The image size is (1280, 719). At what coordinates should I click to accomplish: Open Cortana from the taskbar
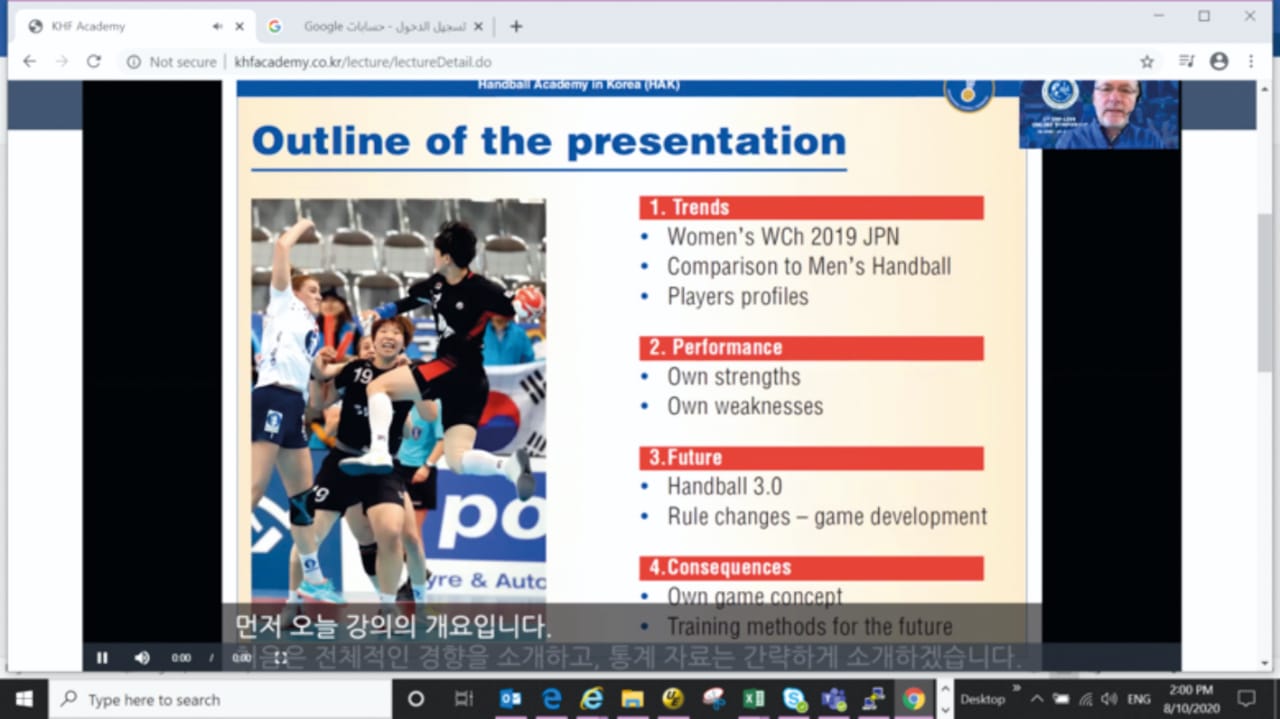(416, 699)
